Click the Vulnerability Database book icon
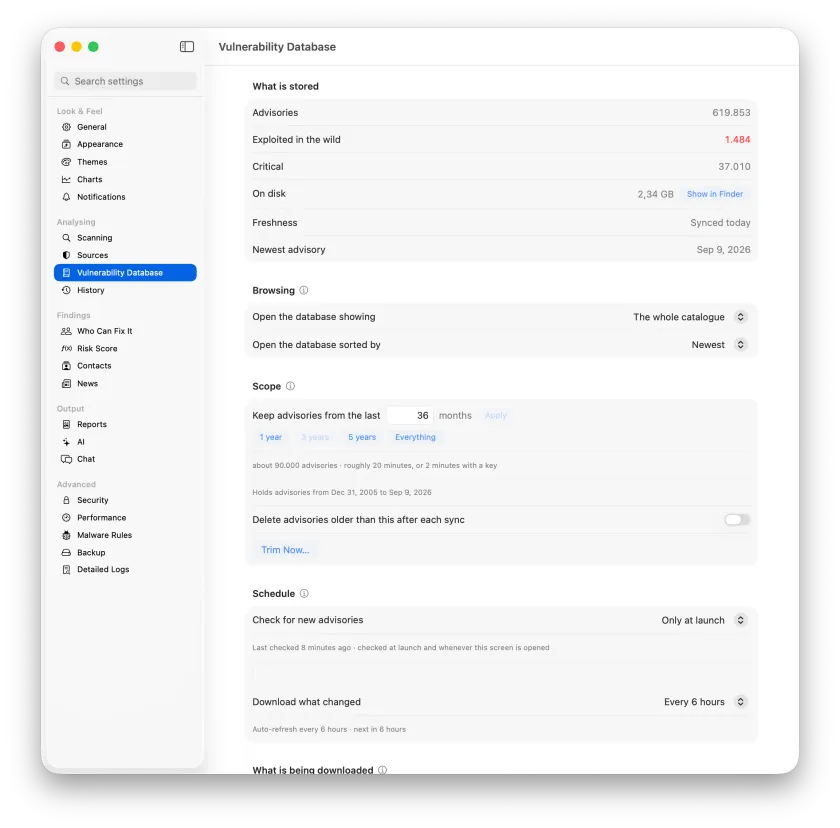This screenshot has width=840, height=828. [x=66, y=273]
